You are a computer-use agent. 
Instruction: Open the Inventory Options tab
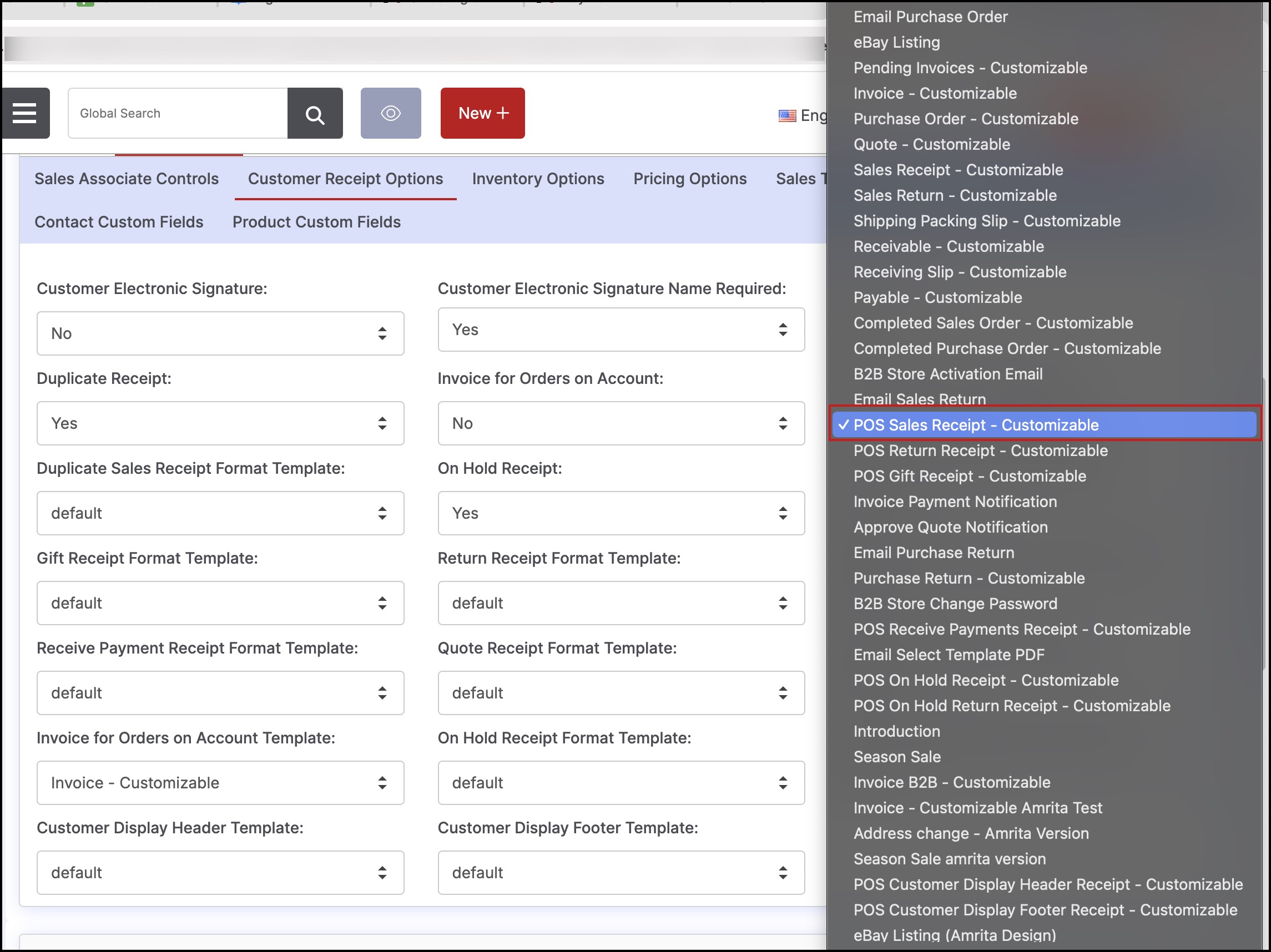coord(538,179)
